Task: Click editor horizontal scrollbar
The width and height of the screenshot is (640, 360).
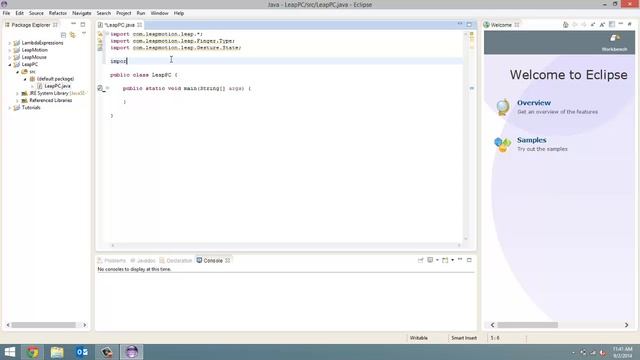Action: click(x=286, y=245)
